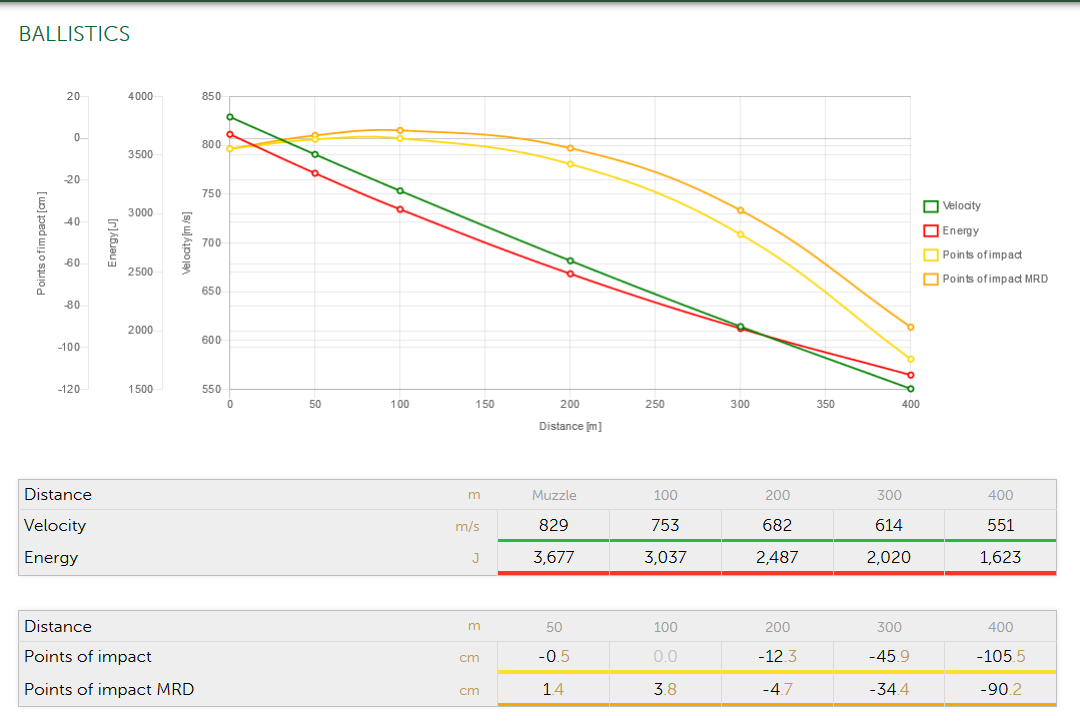The width and height of the screenshot is (1080, 727).
Task: Click the green velocity point at 200 m
Action: tap(570, 261)
